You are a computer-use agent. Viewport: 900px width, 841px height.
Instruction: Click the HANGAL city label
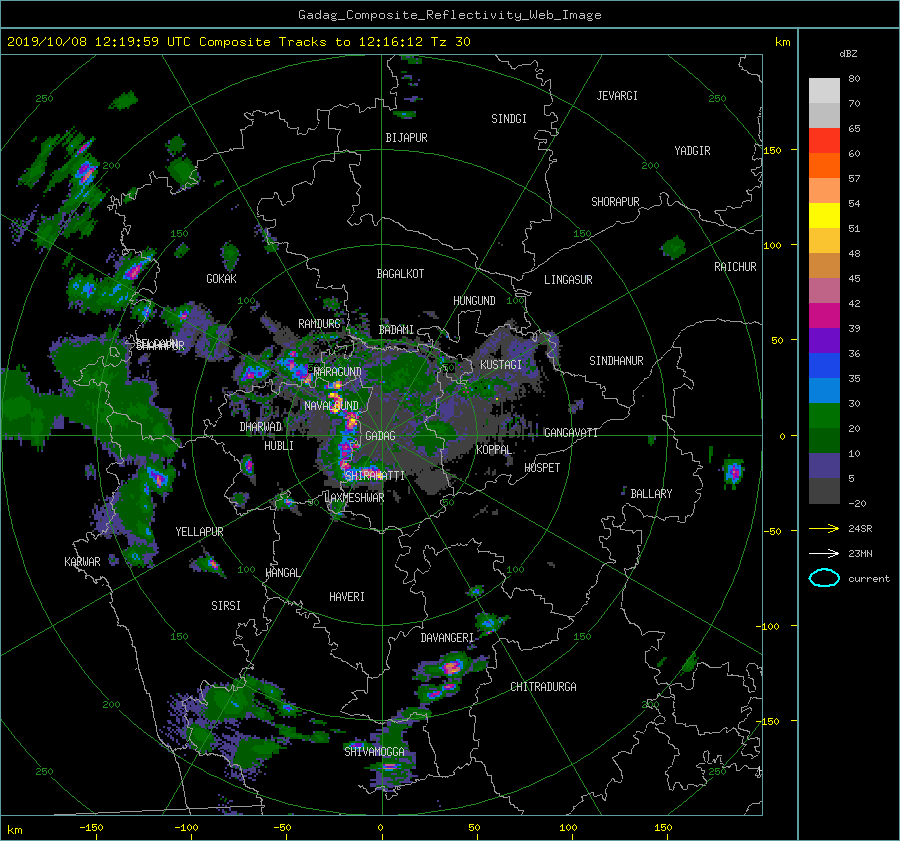coord(282,573)
